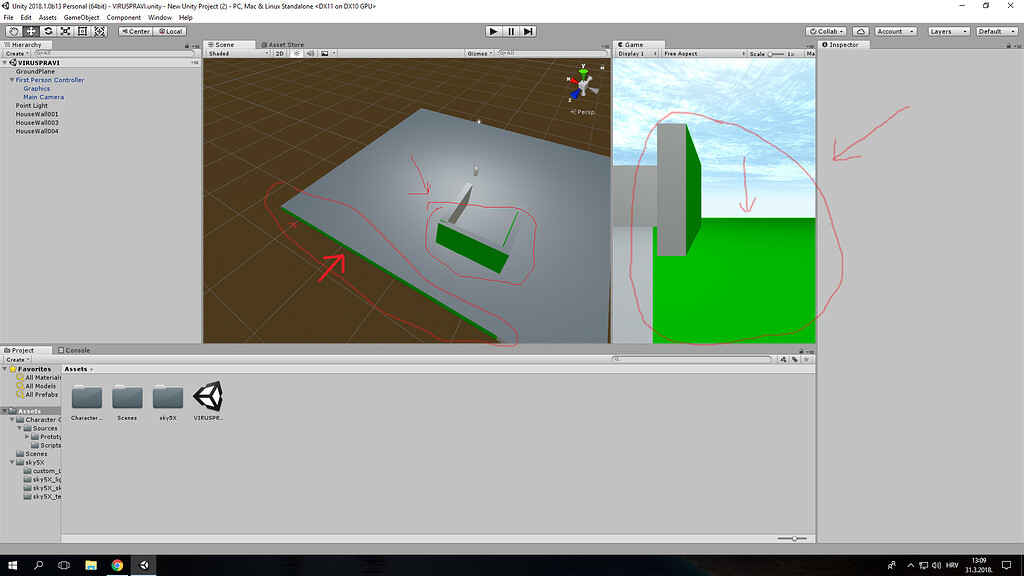
Task: Select the Main Camera in the Hierarchy
Action: click(x=43, y=97)
